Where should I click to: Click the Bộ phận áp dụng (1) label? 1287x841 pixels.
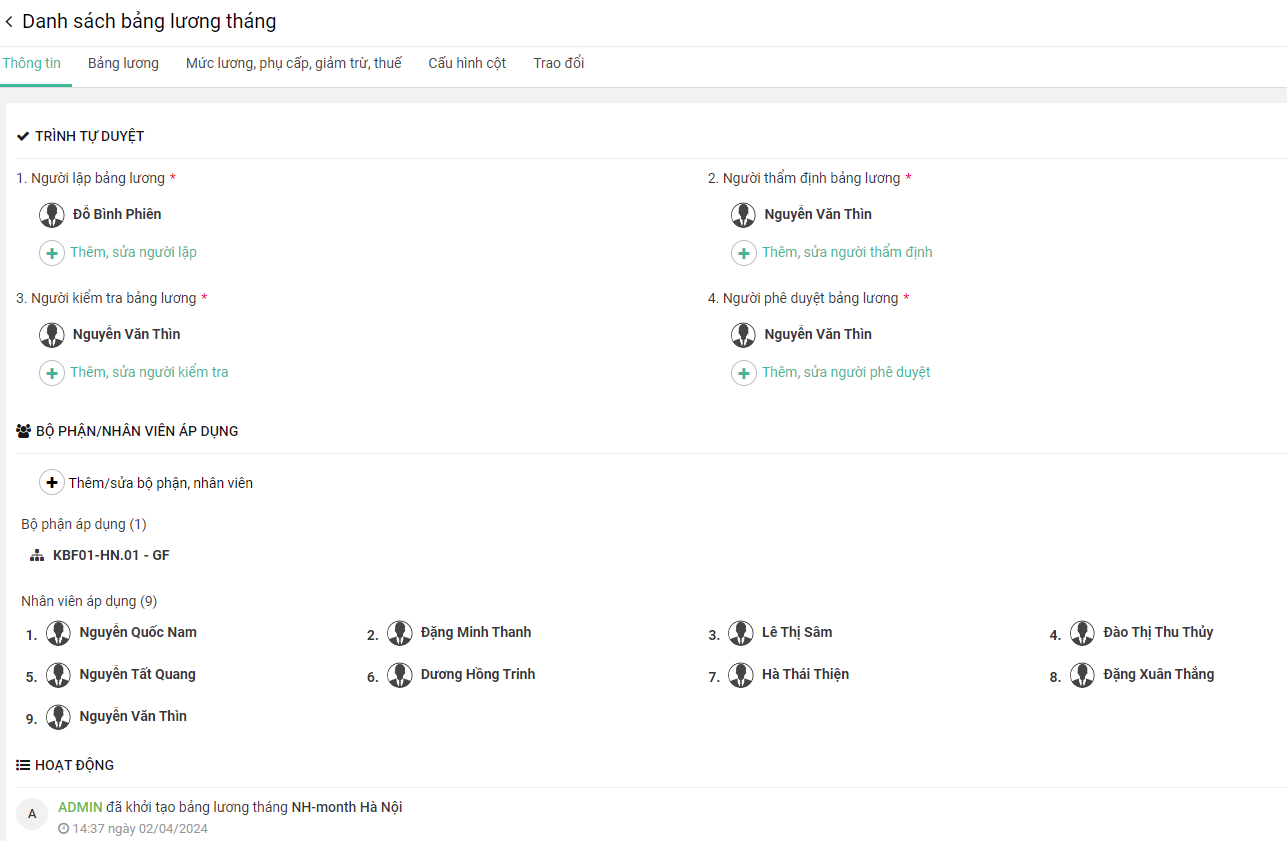pos(84,524)
